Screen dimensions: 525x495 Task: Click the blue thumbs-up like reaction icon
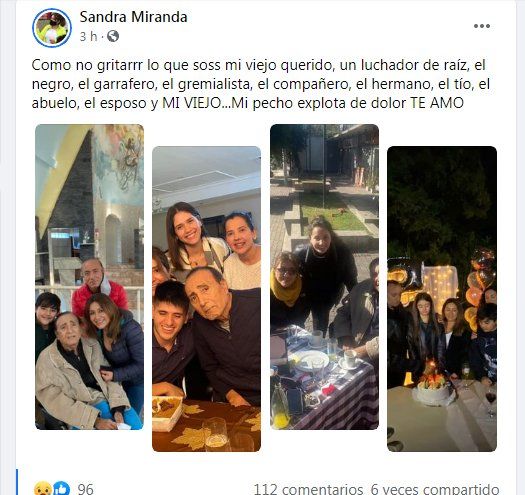61,489
